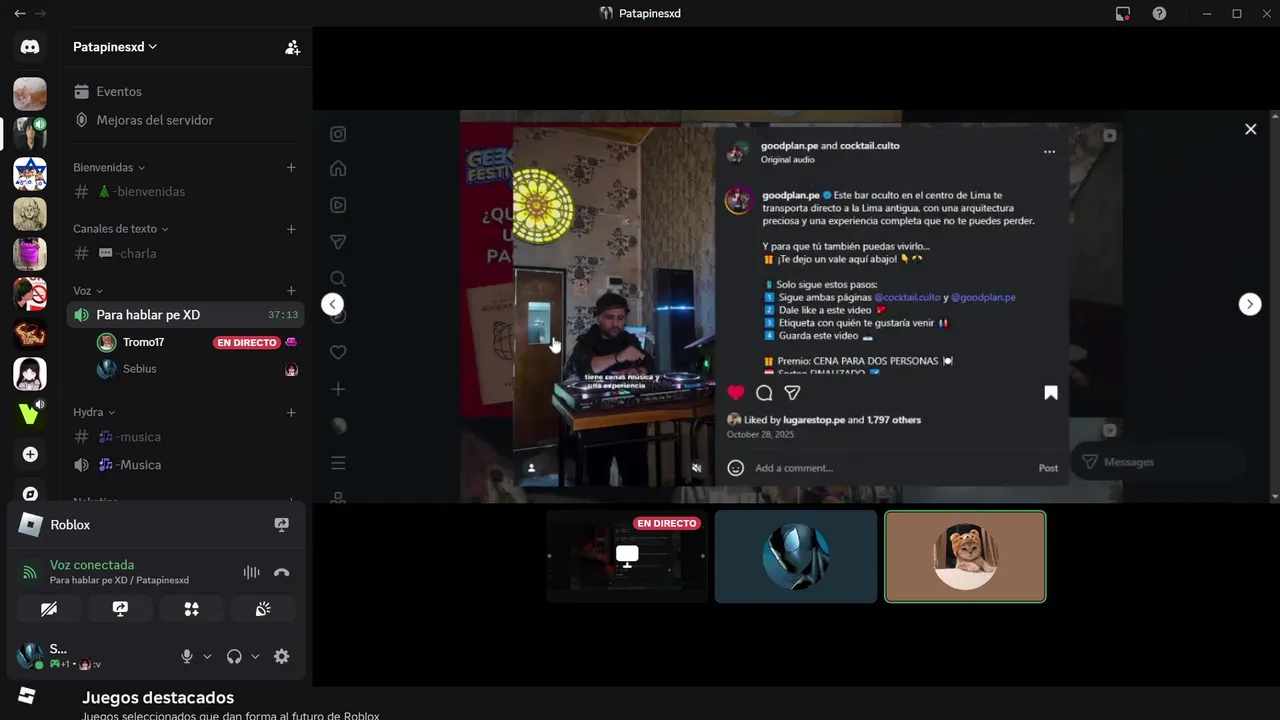The image size is (1280, 720).
Task: Open the Discover servers compass icon
Action: pos(30,494)
